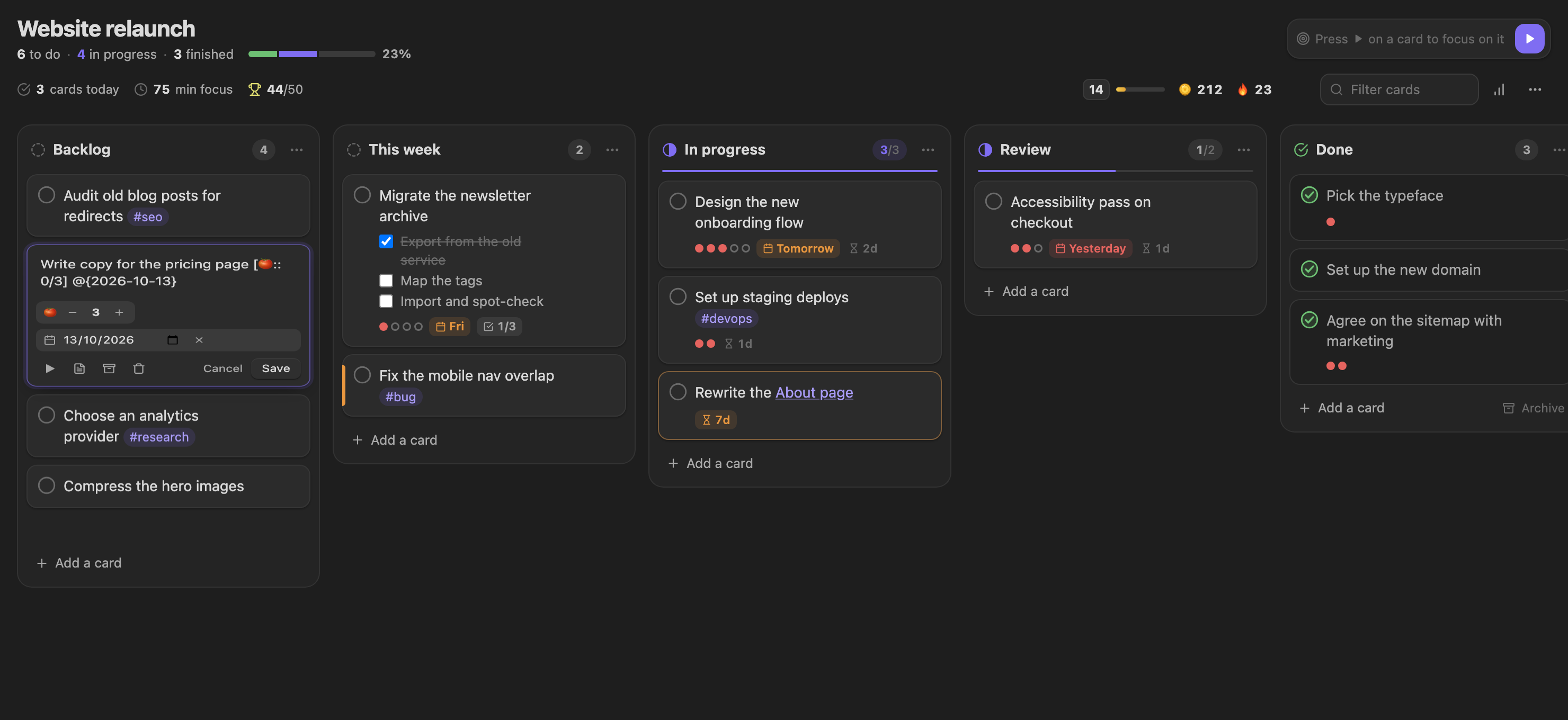
Task: Add a card to Done
Action: [x=1342, y=408]
